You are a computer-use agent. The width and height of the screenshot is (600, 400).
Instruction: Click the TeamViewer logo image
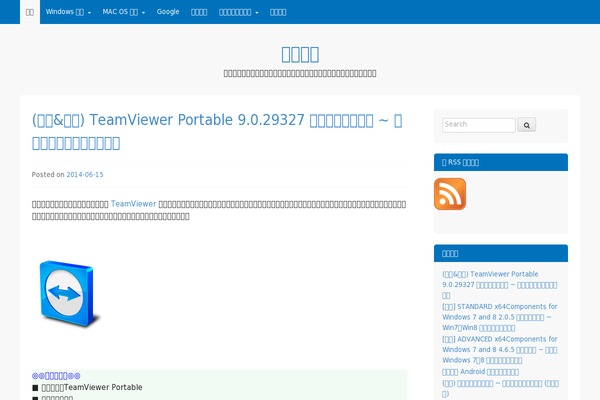point(69,294)
